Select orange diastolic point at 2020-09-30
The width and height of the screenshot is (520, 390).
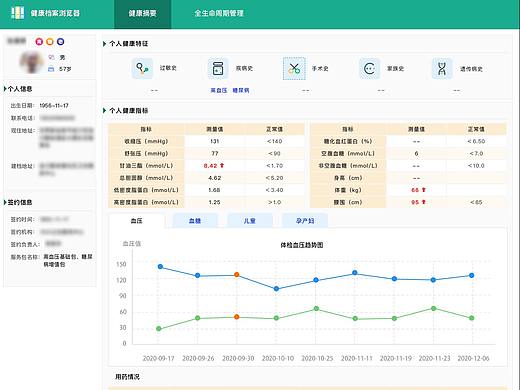click(x=237, y=317)
